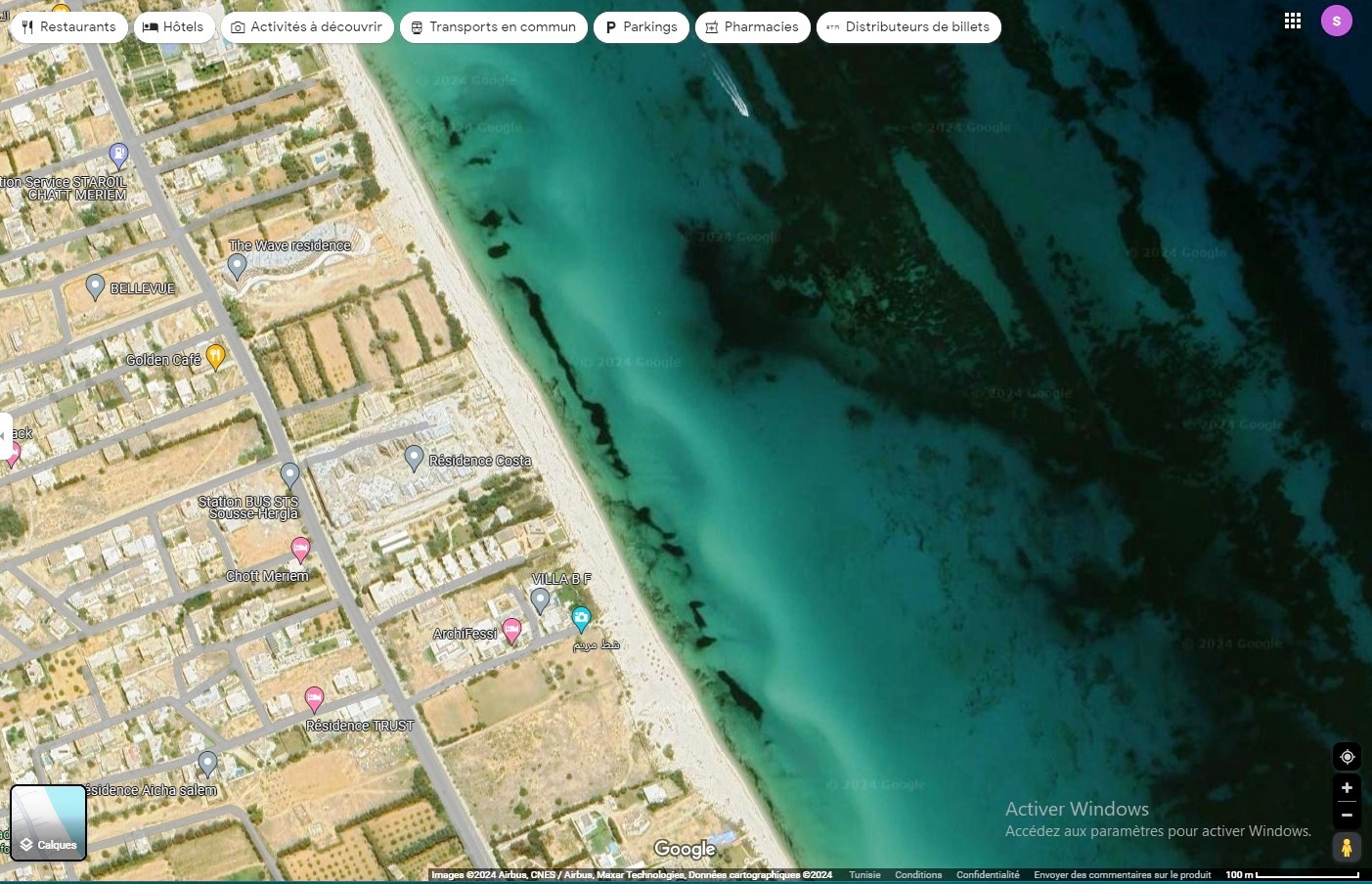This screenshot has width=1372, height=884.
Task: Show Distributeurs de billets nearby
Action: 907,27
